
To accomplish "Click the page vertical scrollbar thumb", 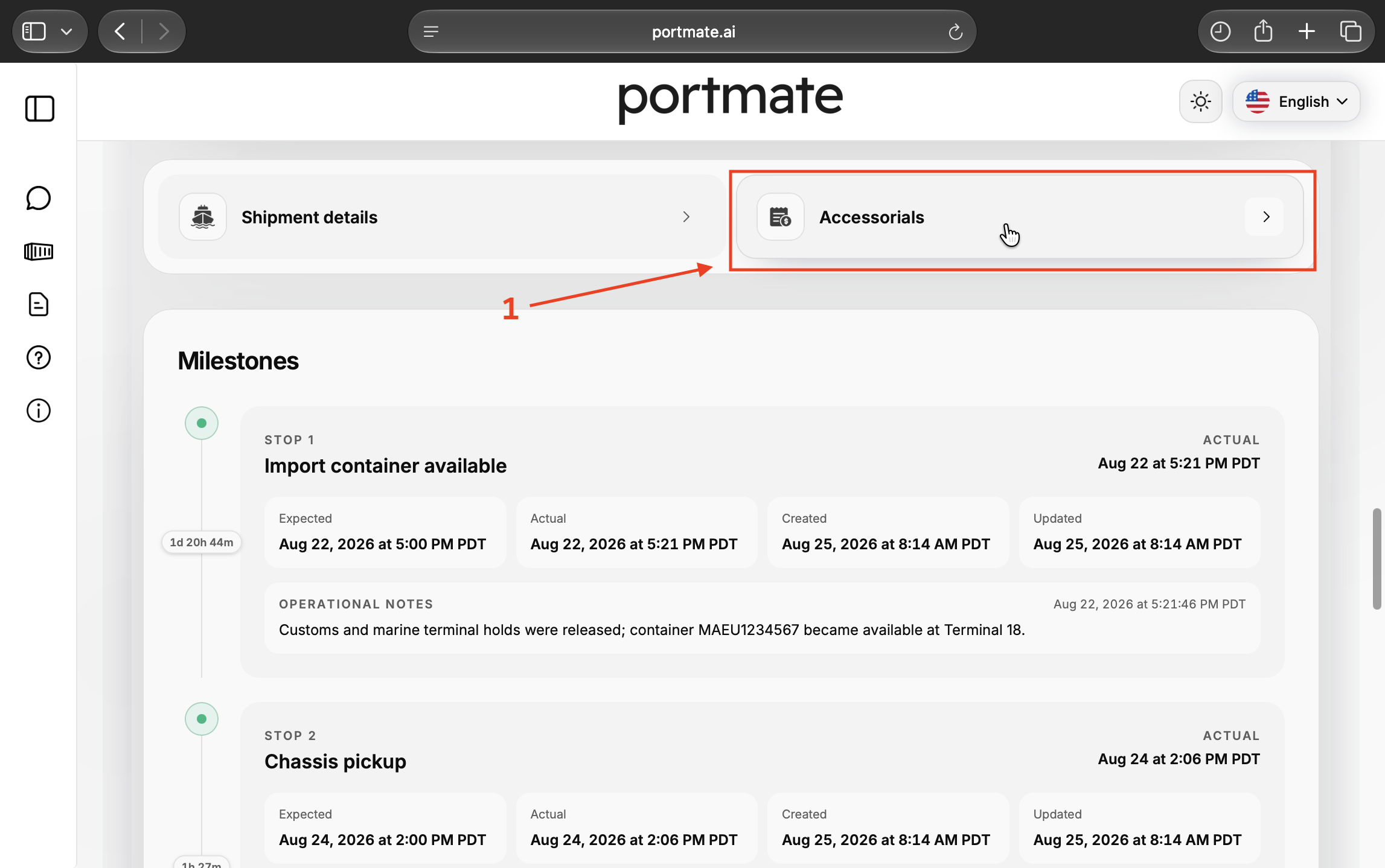I will click(1377, 558).
